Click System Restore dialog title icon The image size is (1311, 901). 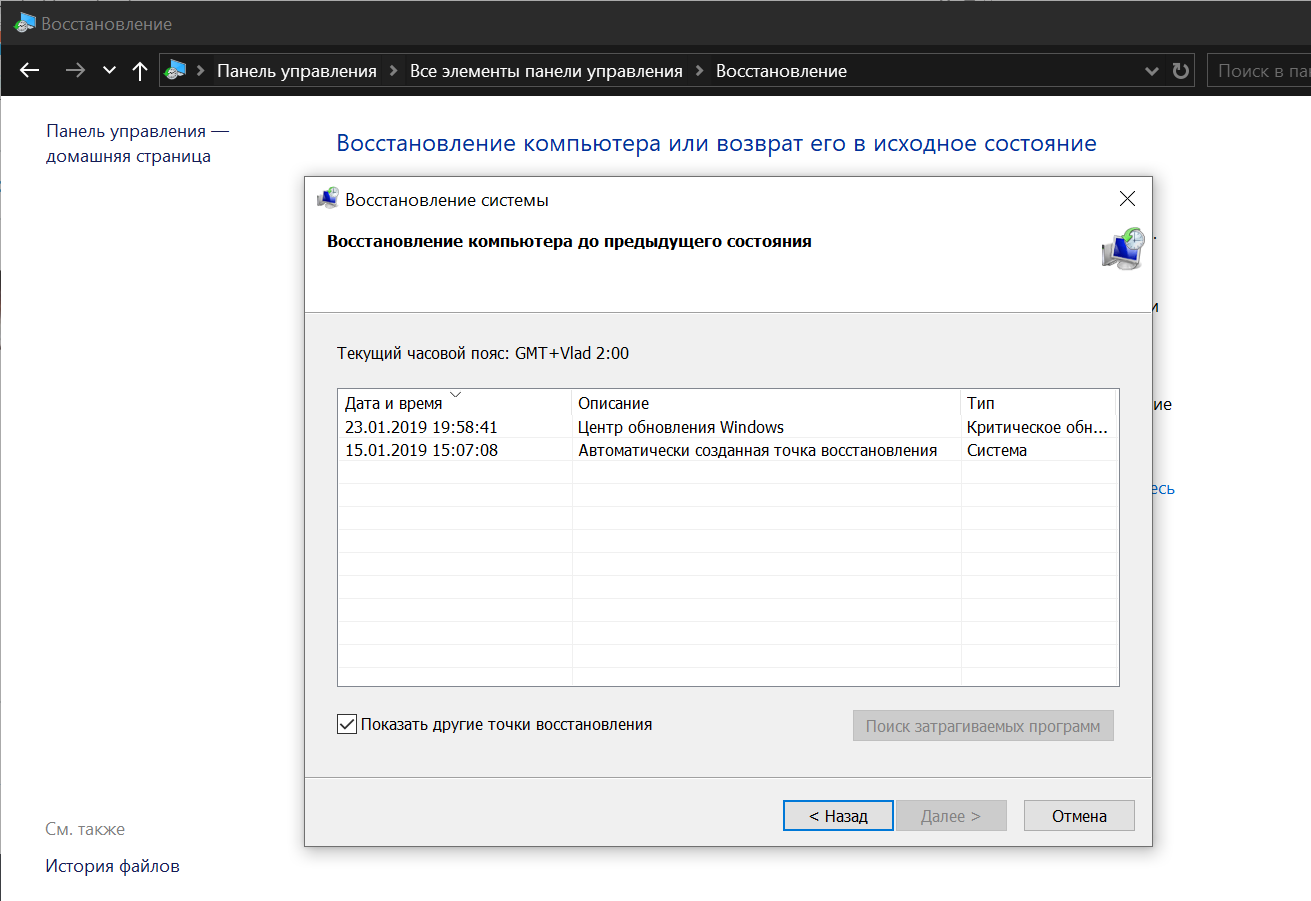tap(327, 199)
